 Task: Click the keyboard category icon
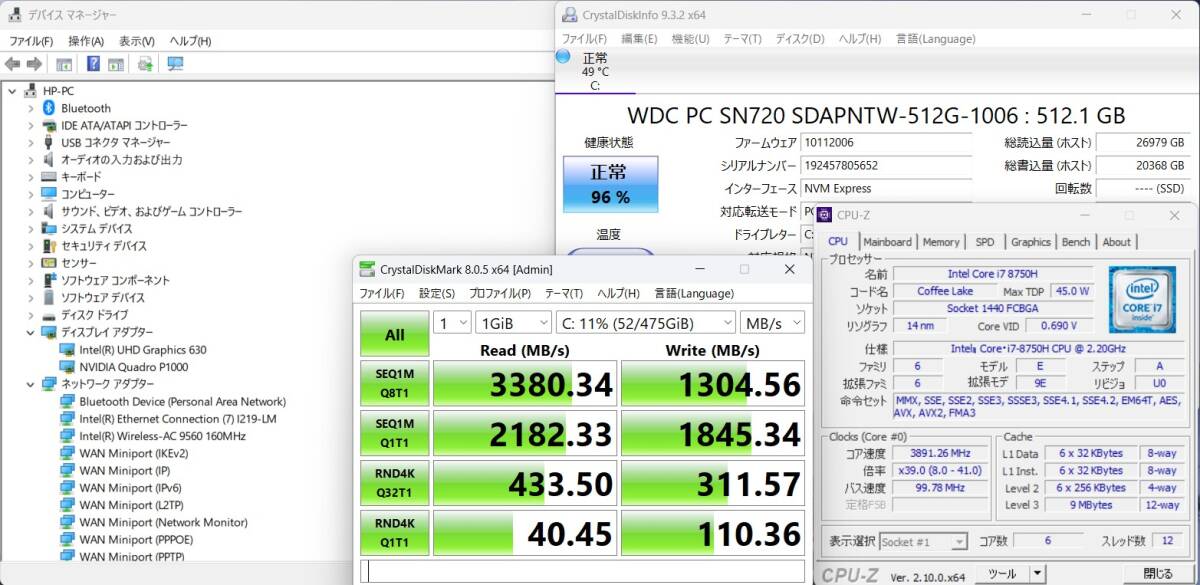click(48, 177)
